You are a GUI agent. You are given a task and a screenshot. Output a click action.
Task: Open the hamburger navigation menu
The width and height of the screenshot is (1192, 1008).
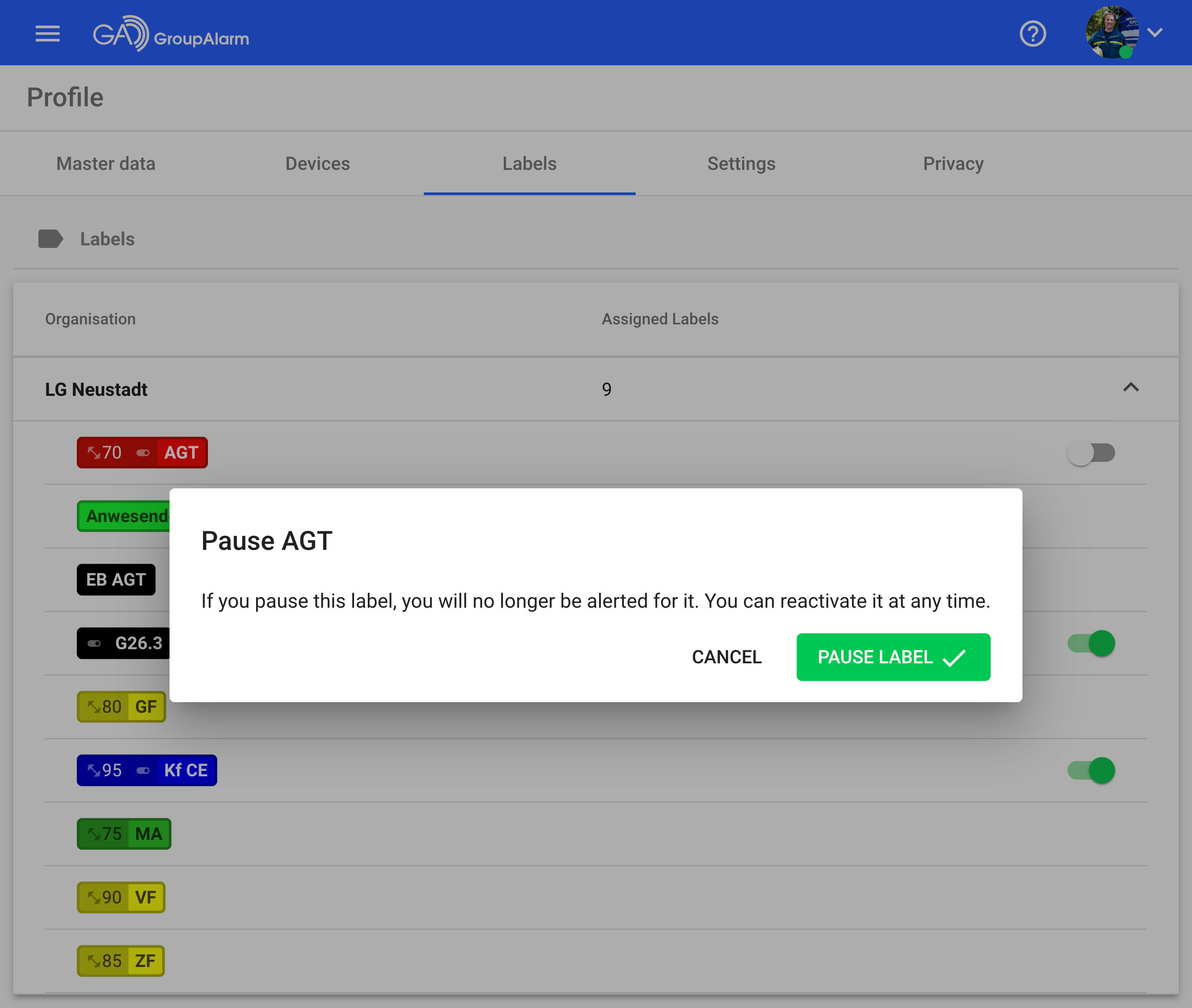pos(47,34)
